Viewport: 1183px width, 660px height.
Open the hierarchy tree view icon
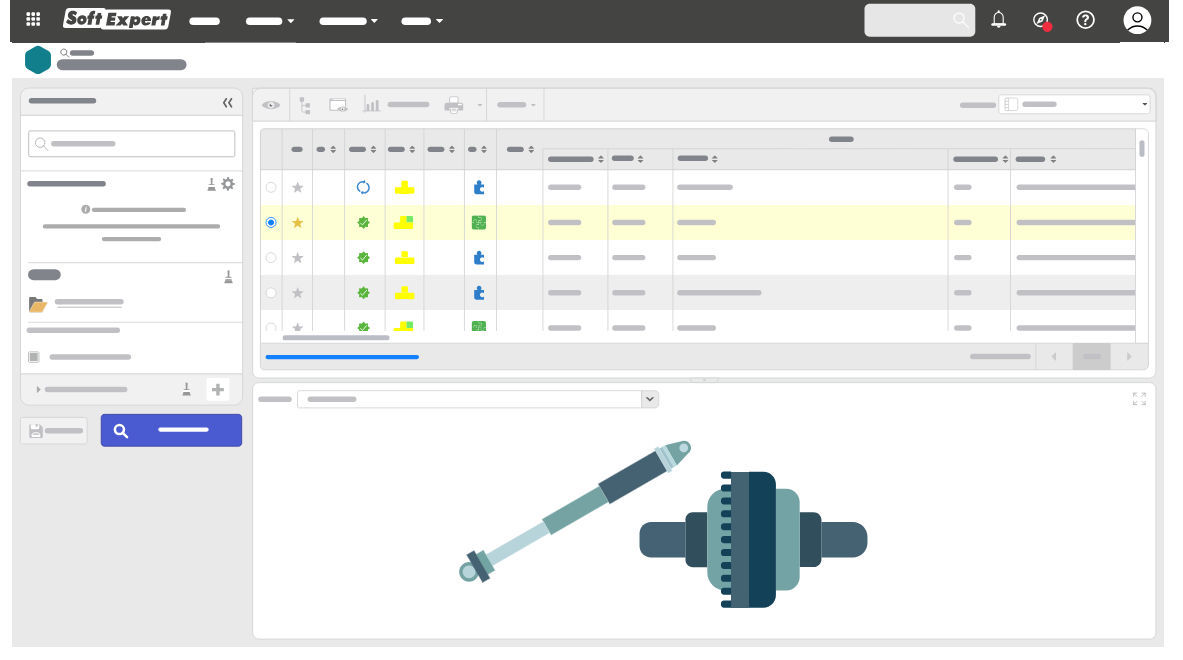pyautogui.click(x=303, y=104)
